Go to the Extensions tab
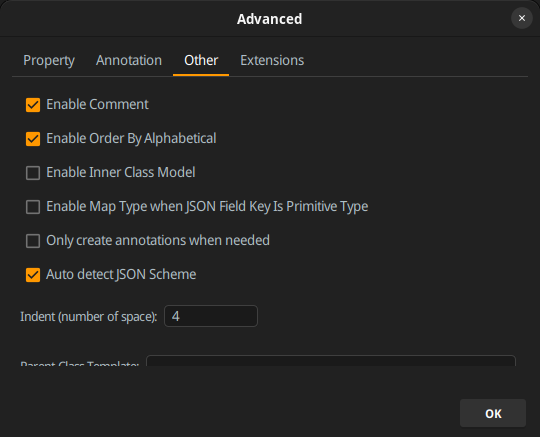 [272, 61]
